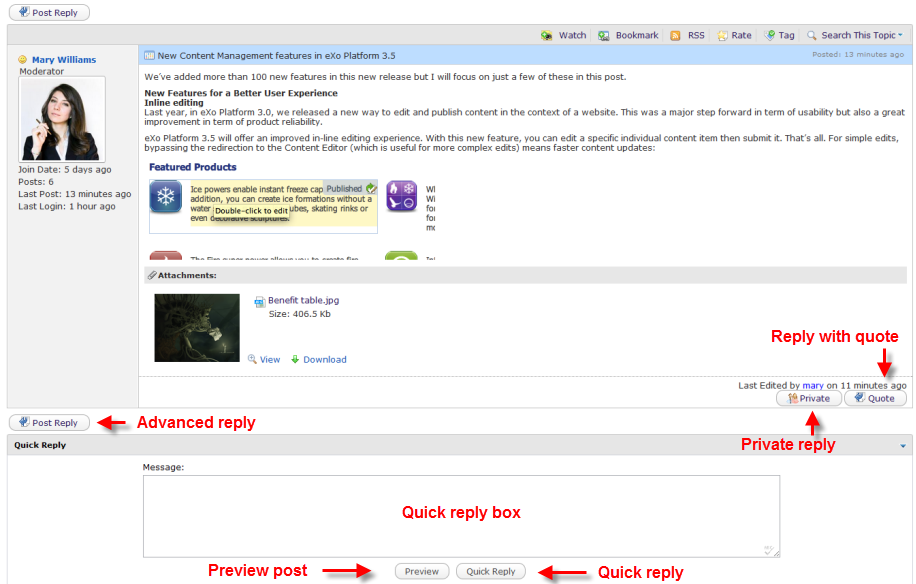Click the magnifier icon beside Search This Topic

click(x=812, y=35)
